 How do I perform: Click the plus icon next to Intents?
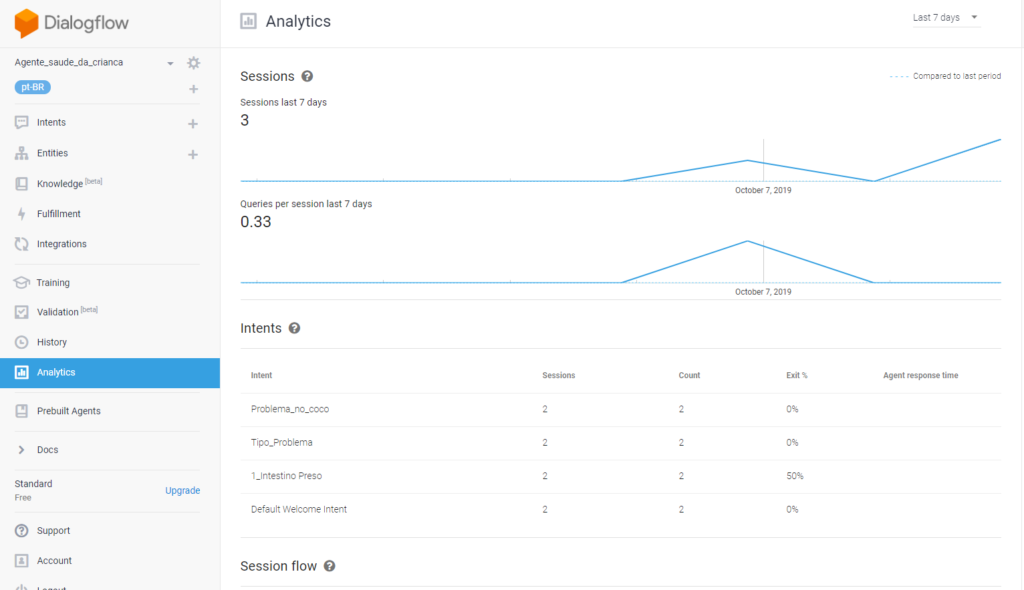193,124
